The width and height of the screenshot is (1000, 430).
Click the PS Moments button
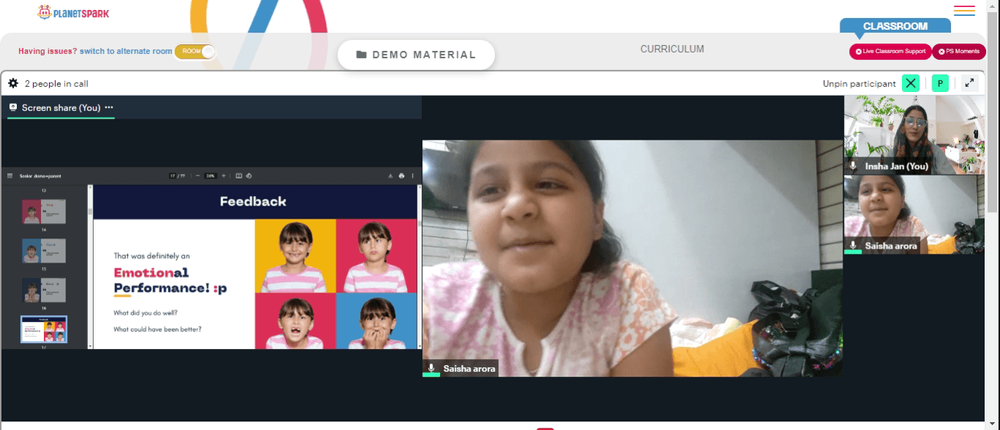(959, 51)
